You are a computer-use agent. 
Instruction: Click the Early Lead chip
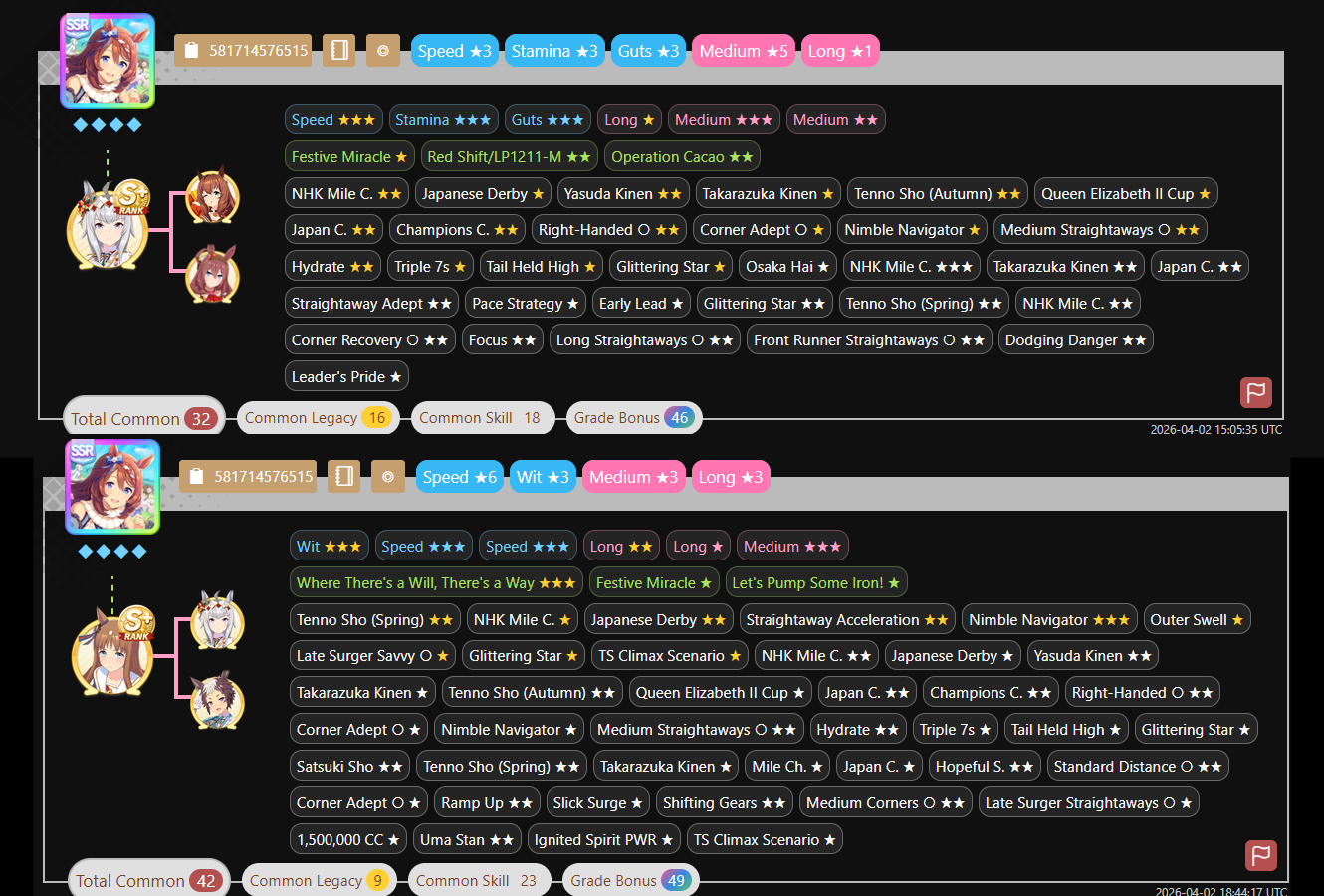coord(641,303)
